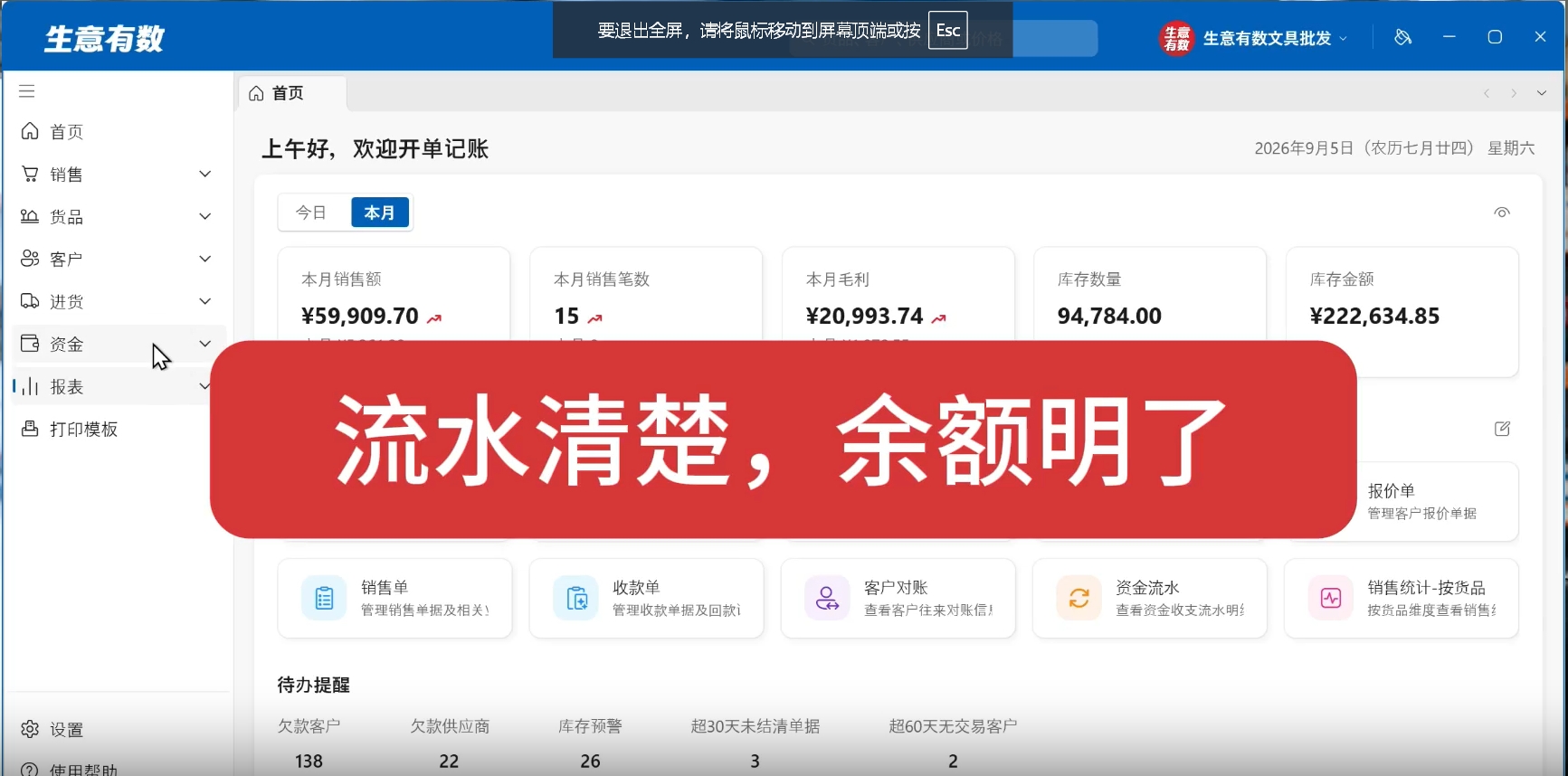1568x776 pixels.
Task: Switch statistics to 本月
Action: pos(380,213)
